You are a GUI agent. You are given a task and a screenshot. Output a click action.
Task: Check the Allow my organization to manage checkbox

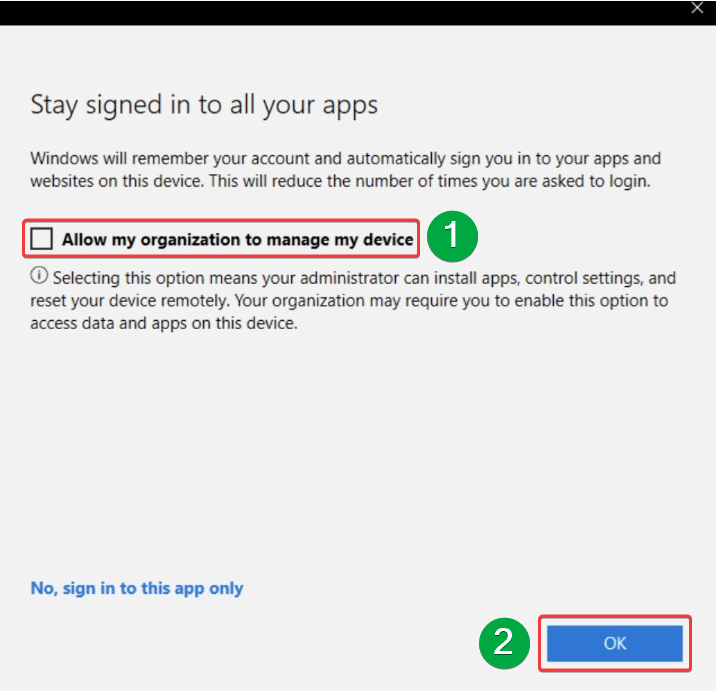coord(41,239)
